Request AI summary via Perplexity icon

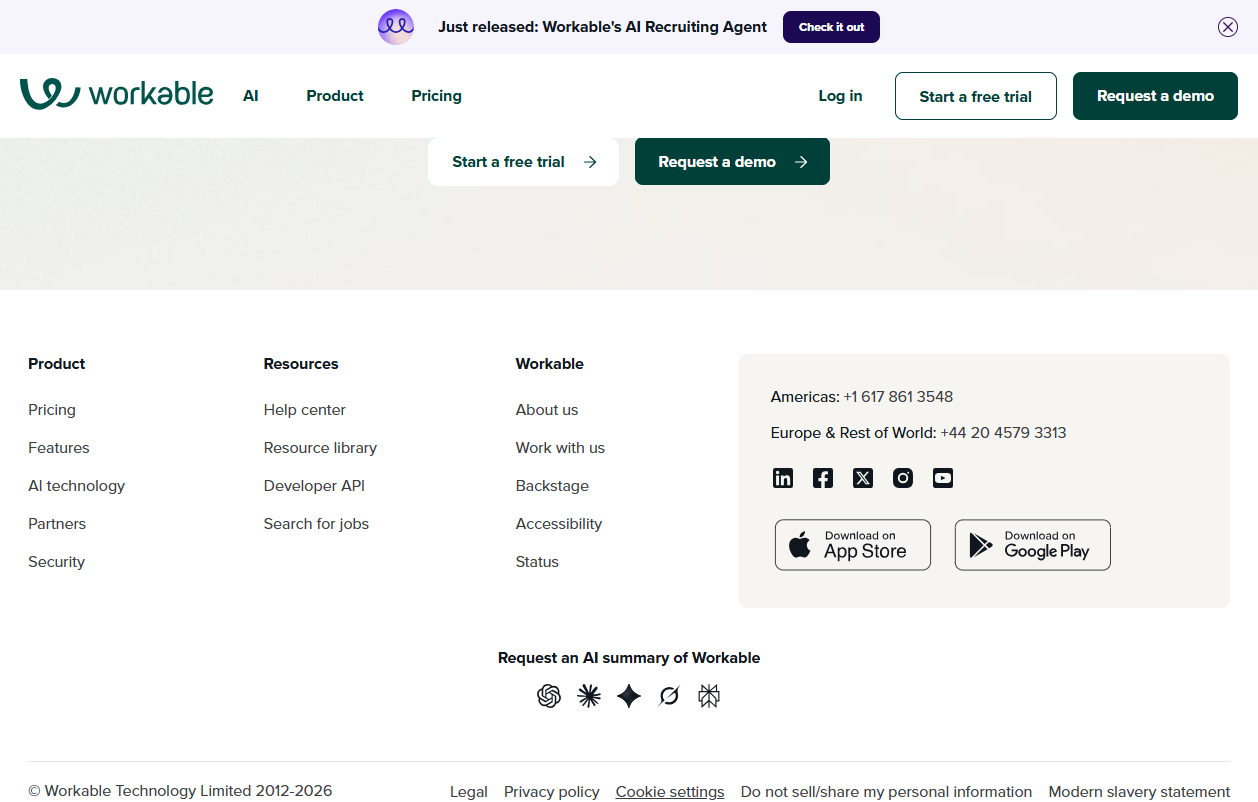709,696
